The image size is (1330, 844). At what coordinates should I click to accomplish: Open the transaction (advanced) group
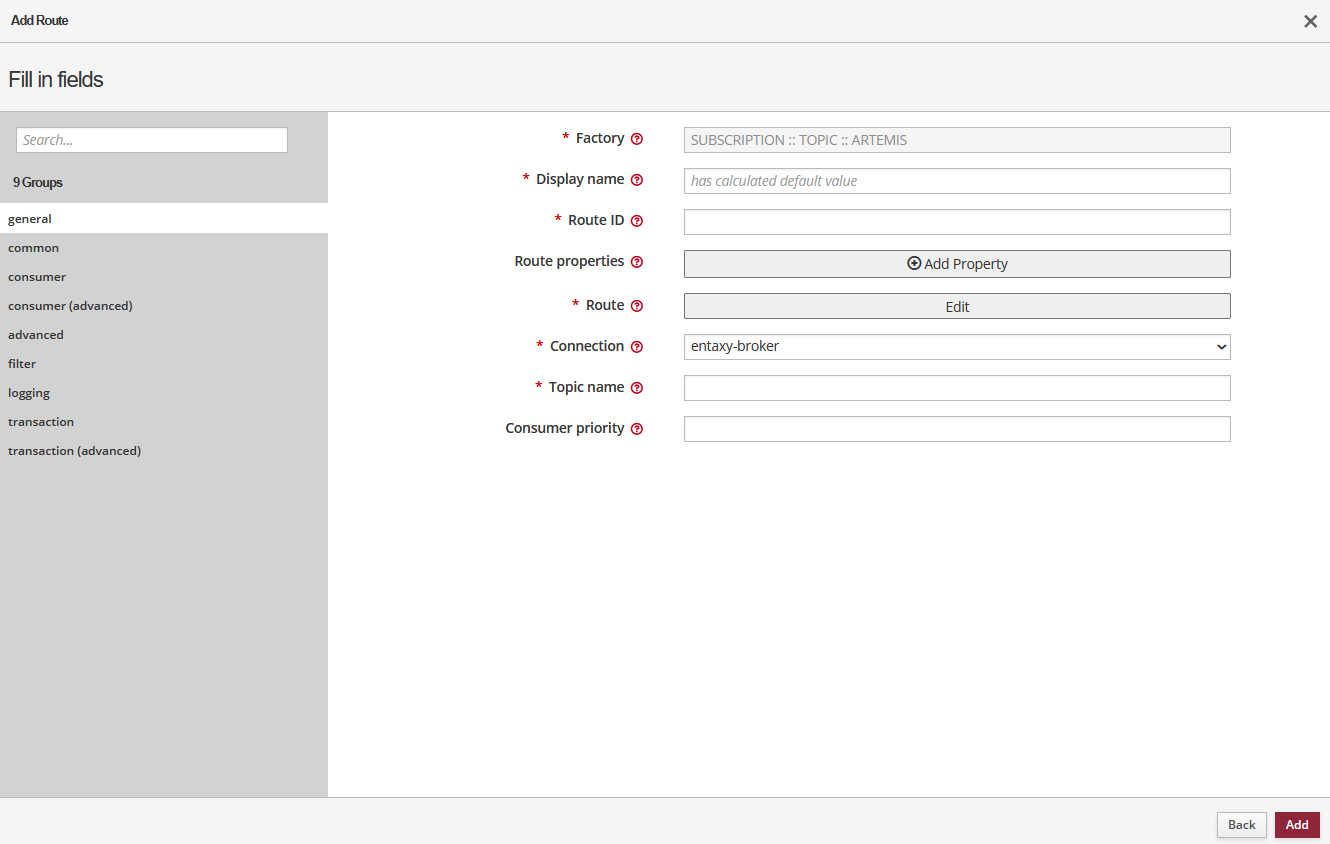pyautogui.click(x=74, y=451)
